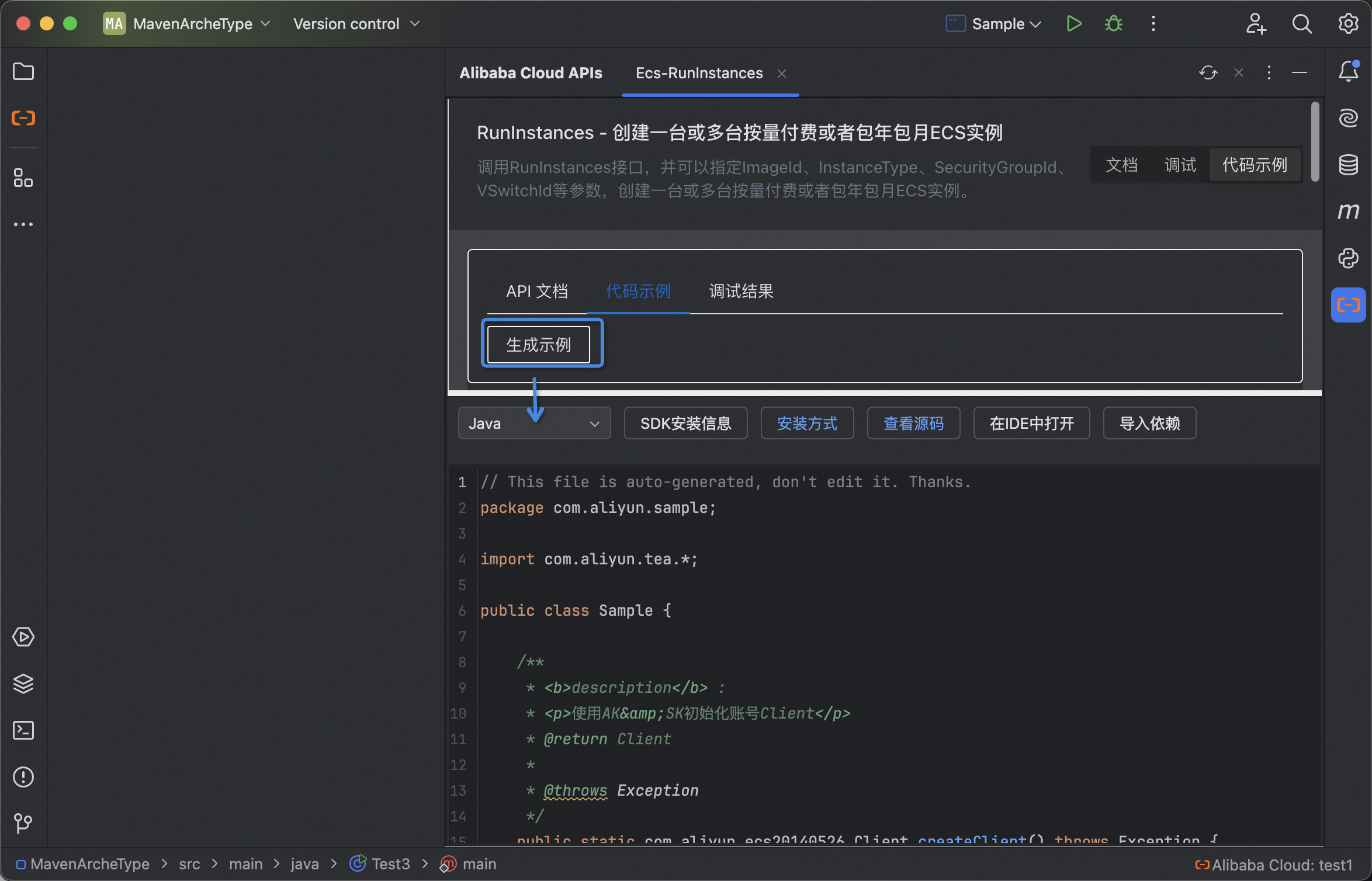1372x881 pixels.
Task: Click the 在IDE中打开 button
Action: pyautogui.click(x=1032, y=424)
